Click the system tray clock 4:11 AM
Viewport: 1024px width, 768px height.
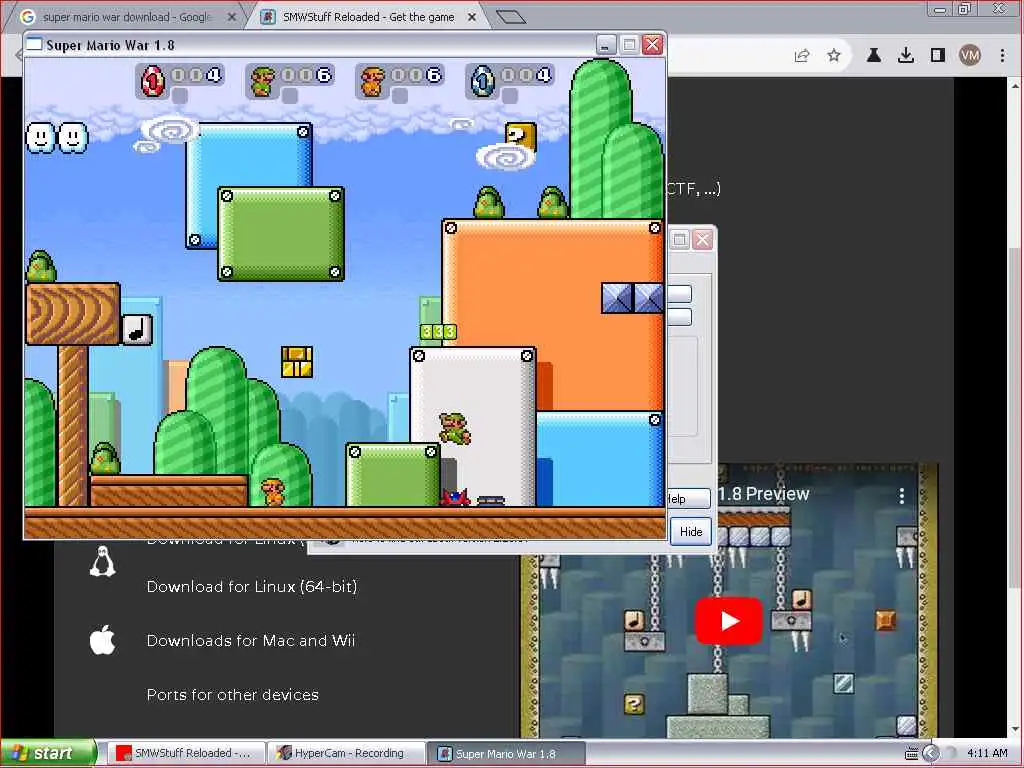[x=987, y=754]
